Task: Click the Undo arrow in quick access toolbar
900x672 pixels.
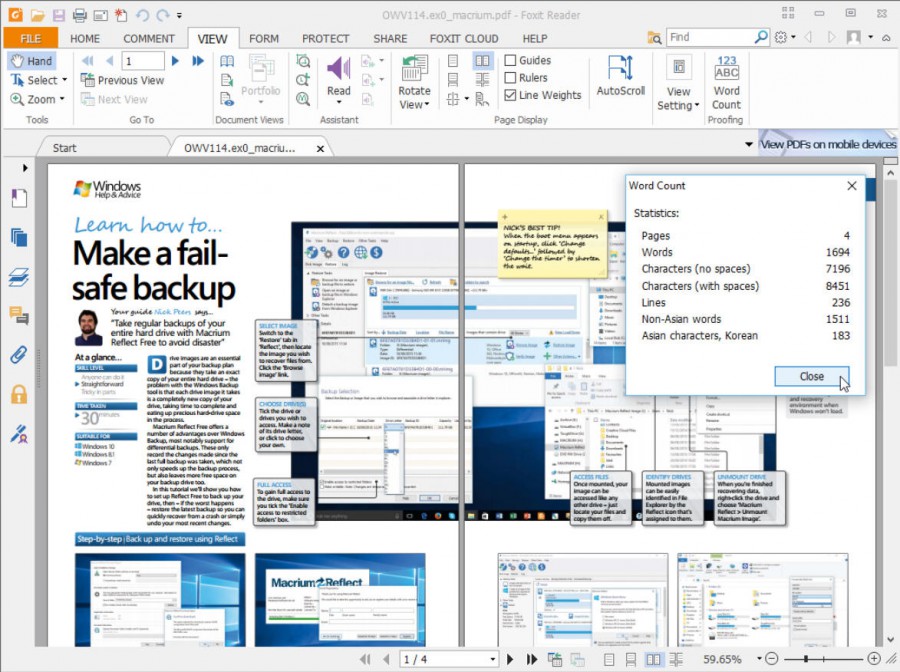Action: (x=142, y=15)
